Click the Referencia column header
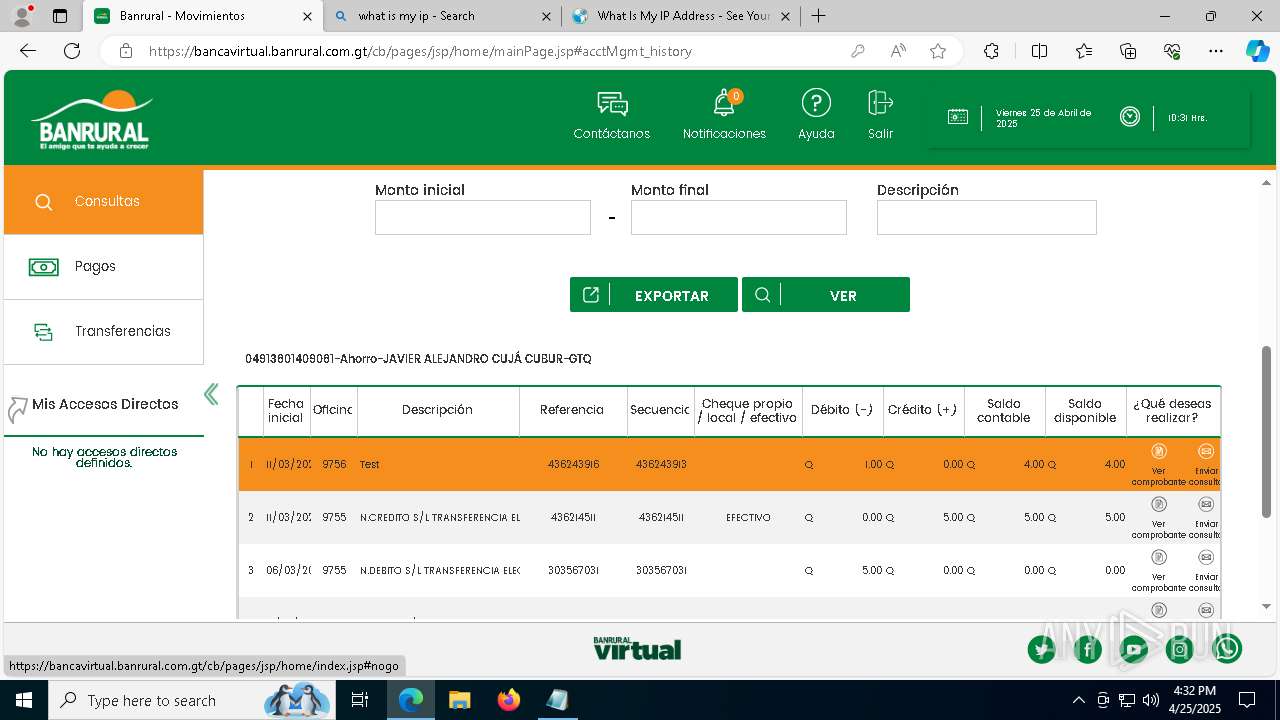Image resolution: width=1280 pixels, height=720 pixels. pyautogui.click(x=572, y=410)
